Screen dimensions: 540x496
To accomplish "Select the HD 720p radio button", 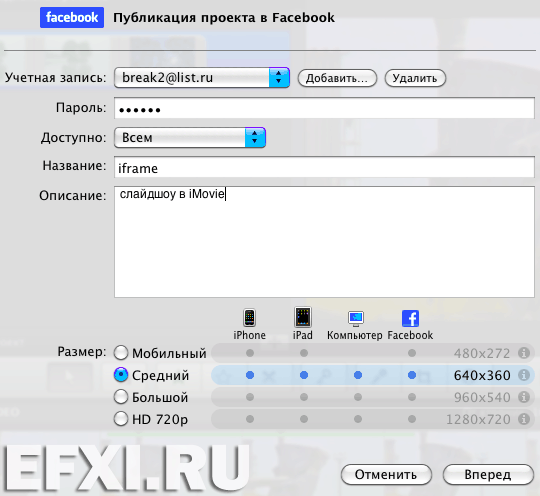I will coord(121,419).
